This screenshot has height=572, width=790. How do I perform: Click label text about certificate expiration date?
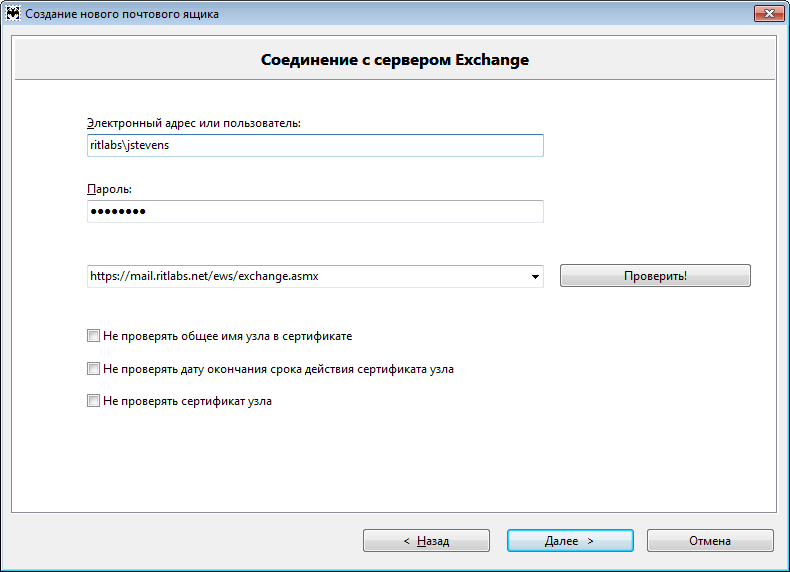[279, 369]
